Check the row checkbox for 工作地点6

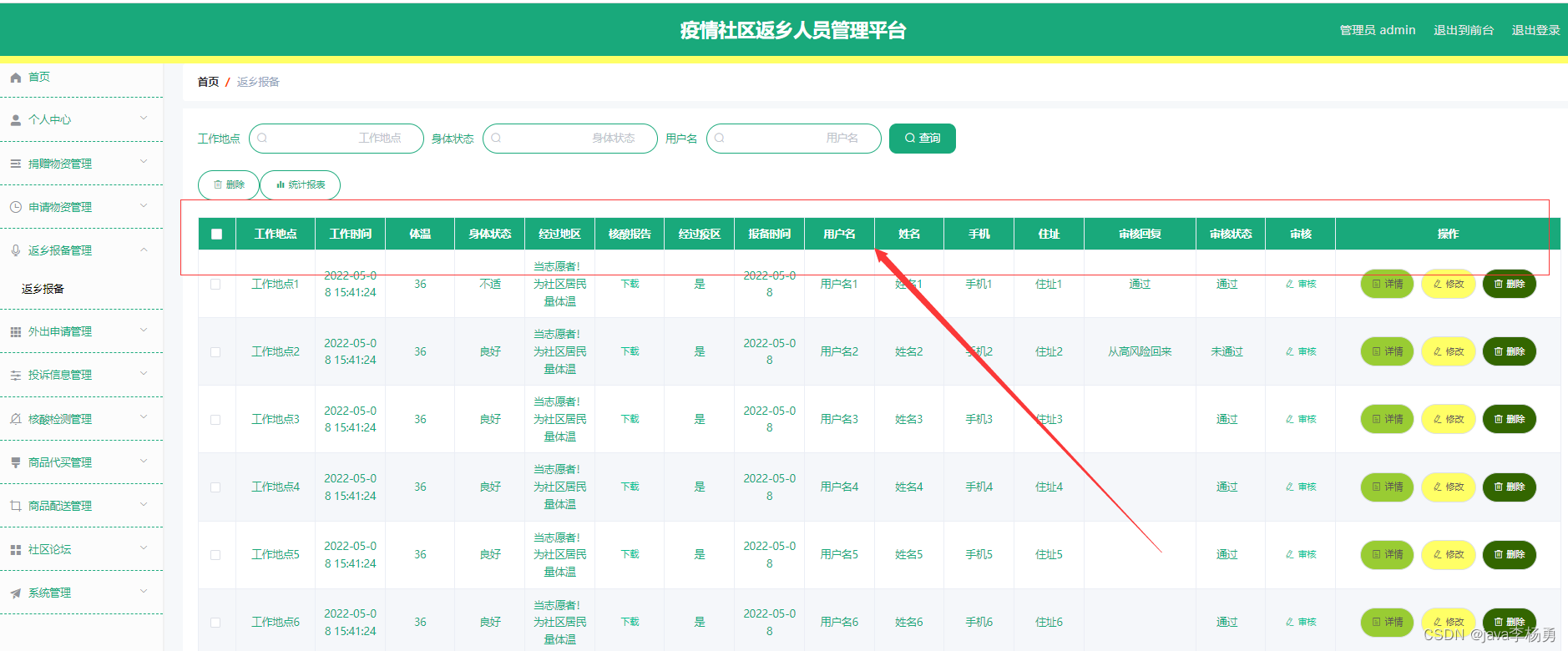point(215,623)
